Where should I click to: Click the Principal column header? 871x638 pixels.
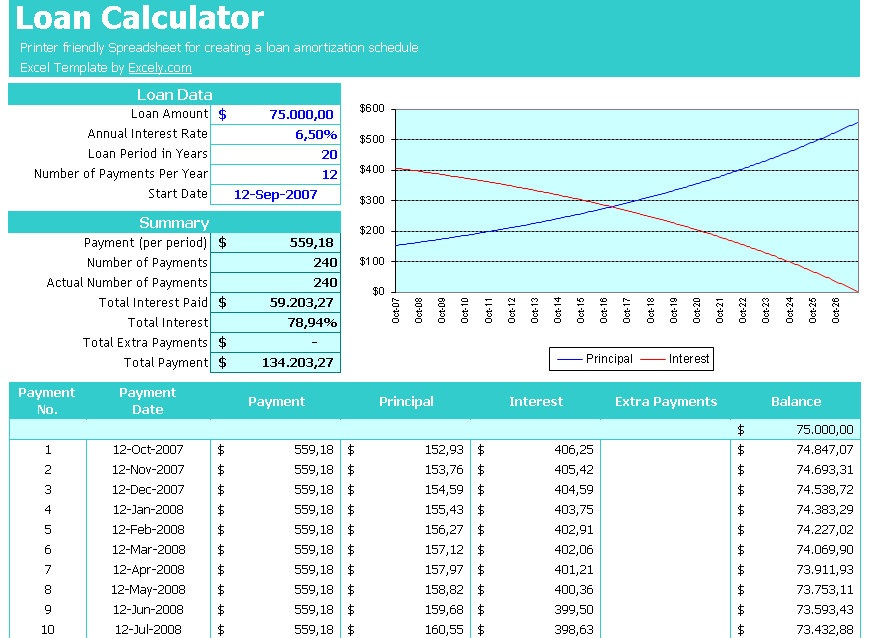[406, 401]
